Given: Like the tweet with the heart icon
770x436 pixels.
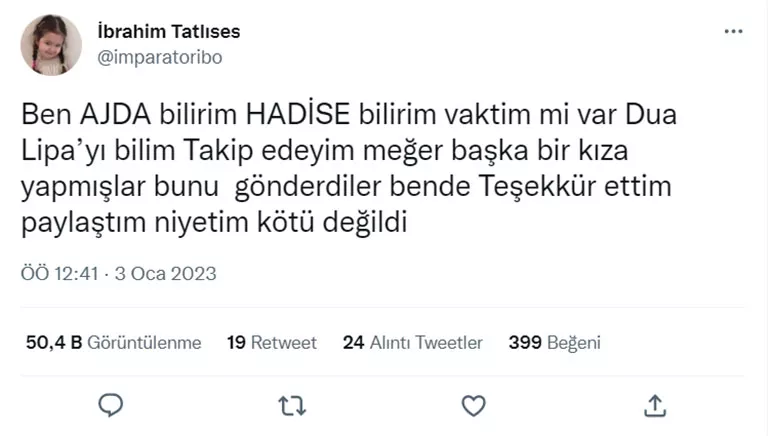Looking at the screenshot, I should 472,403.
